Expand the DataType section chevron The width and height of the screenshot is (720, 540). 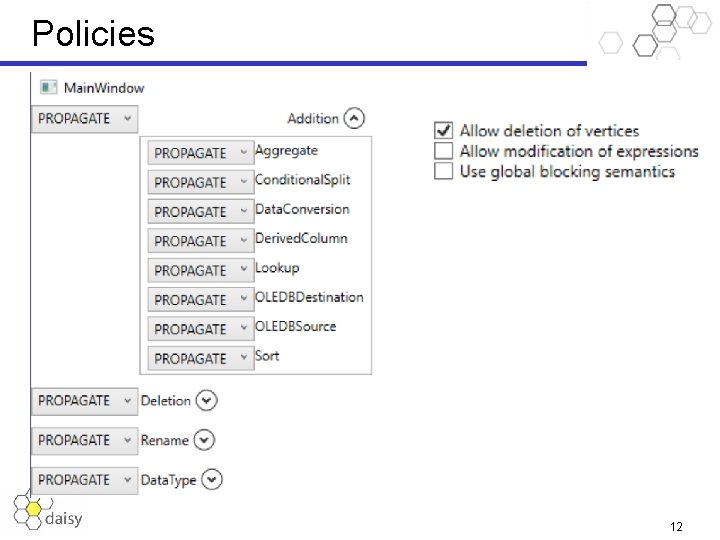pyautogui.click(x=212, y=480)
